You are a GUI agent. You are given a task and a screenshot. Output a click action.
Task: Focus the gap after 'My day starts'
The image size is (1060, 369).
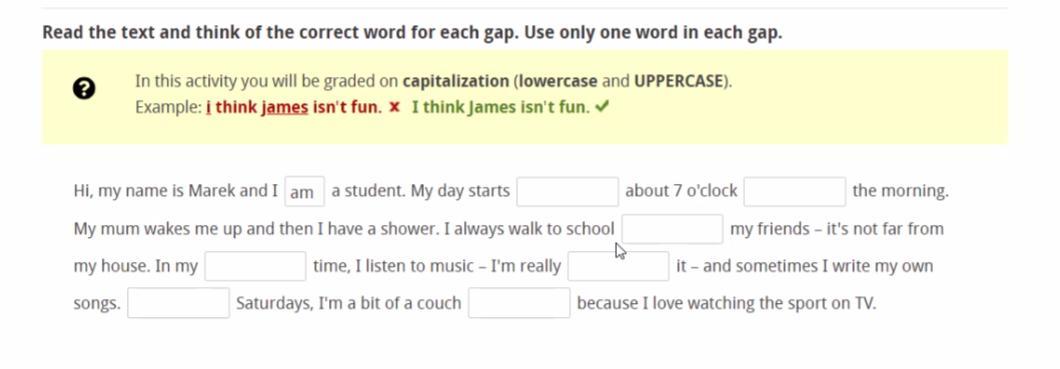[x=567, y=191]
